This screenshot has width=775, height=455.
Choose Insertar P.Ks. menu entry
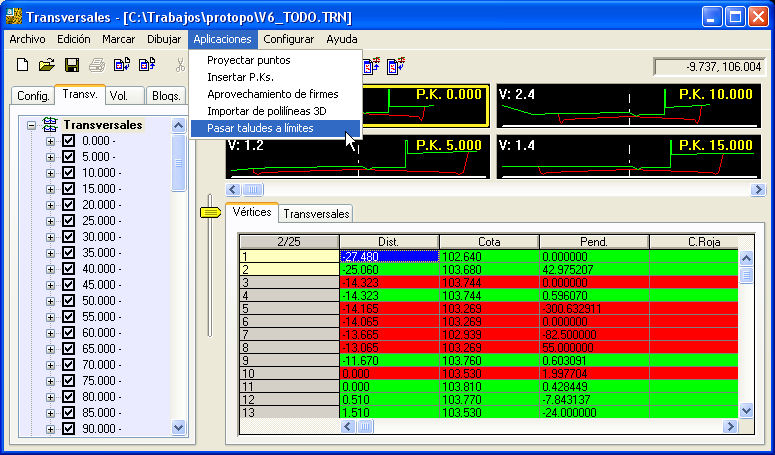[x=276, y=77]
